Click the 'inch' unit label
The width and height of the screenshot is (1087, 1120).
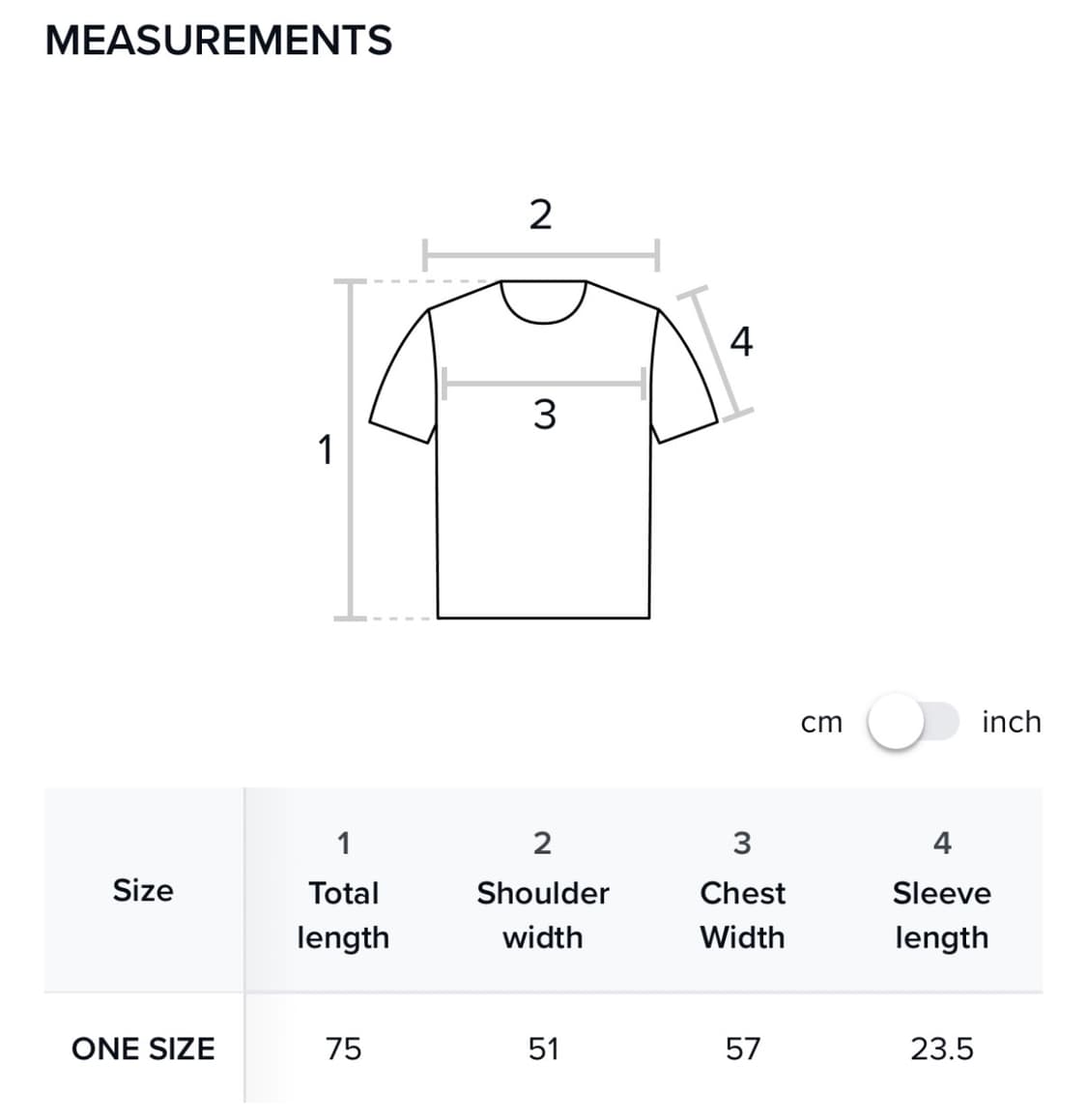click(x=1011, y=722)
